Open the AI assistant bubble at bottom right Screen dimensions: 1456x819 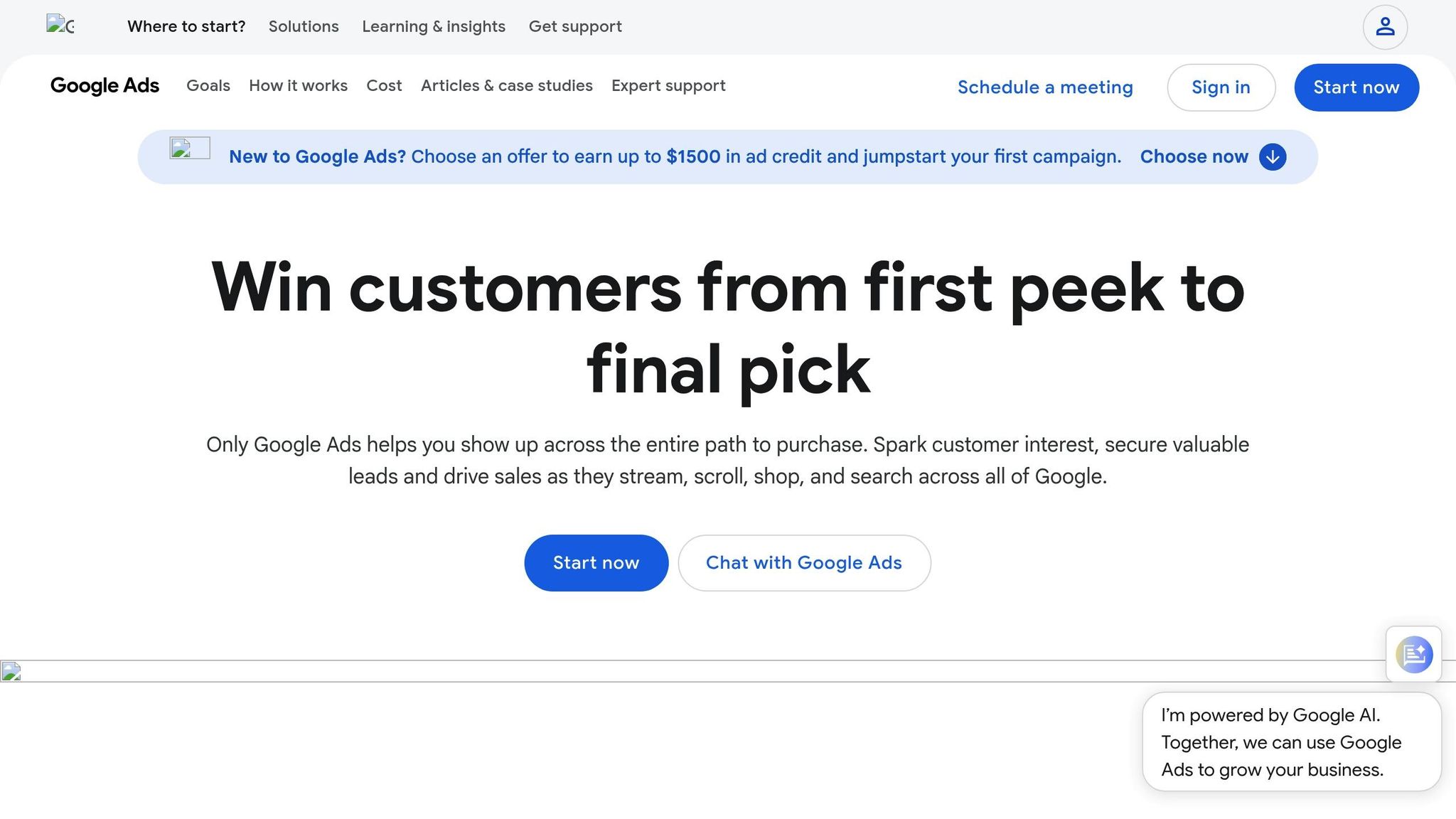[x=1413, y=654]
